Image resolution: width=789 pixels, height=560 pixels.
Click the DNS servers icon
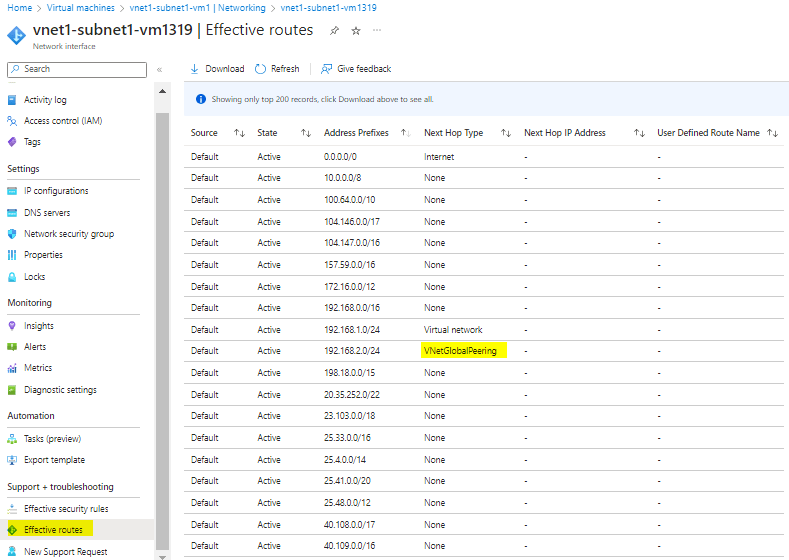(x=13, y=212)
